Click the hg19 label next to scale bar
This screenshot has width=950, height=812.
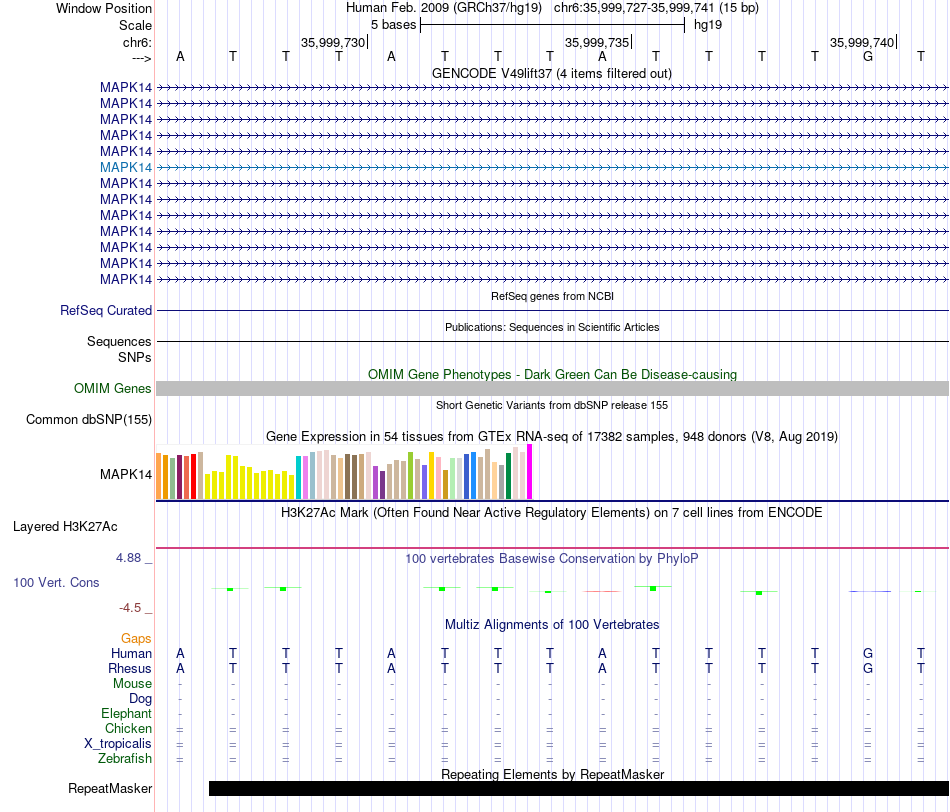pos(708,25)
